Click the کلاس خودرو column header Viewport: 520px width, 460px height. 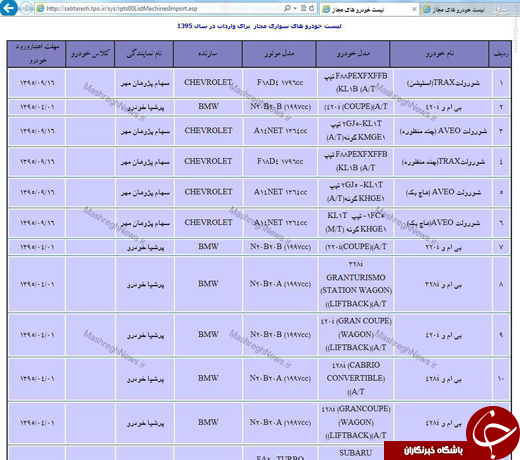(x=90, y=54)
